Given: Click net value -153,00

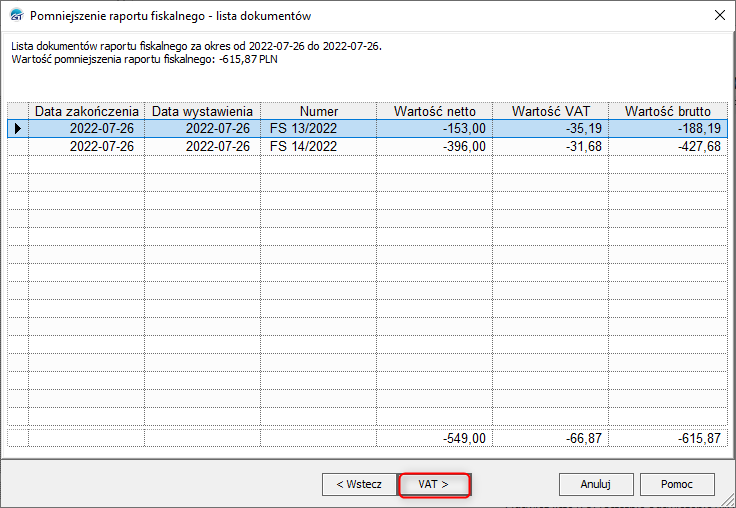Looking at the screenshot, I should (x=464, y=128).
